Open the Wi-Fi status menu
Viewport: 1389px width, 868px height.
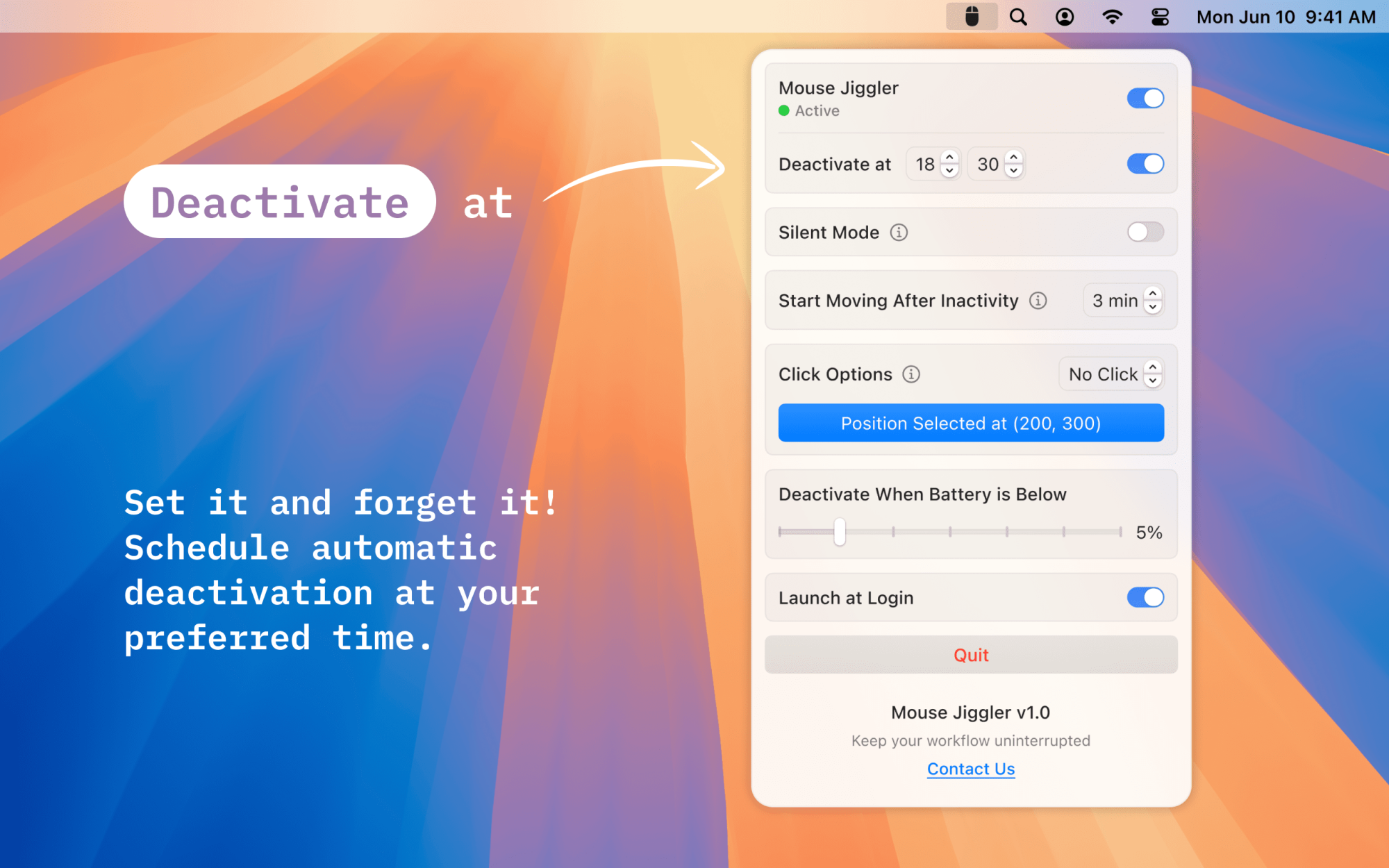1112,17
